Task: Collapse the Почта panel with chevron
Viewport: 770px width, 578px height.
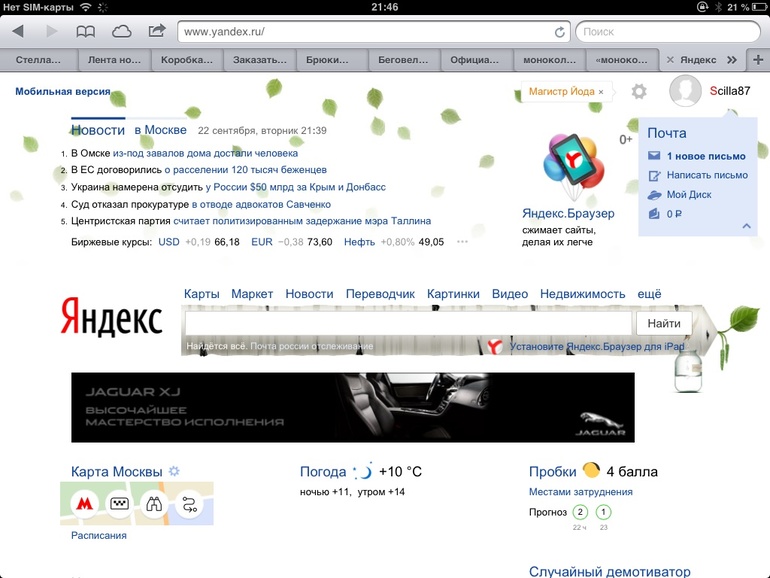Action: coord(745,226)
